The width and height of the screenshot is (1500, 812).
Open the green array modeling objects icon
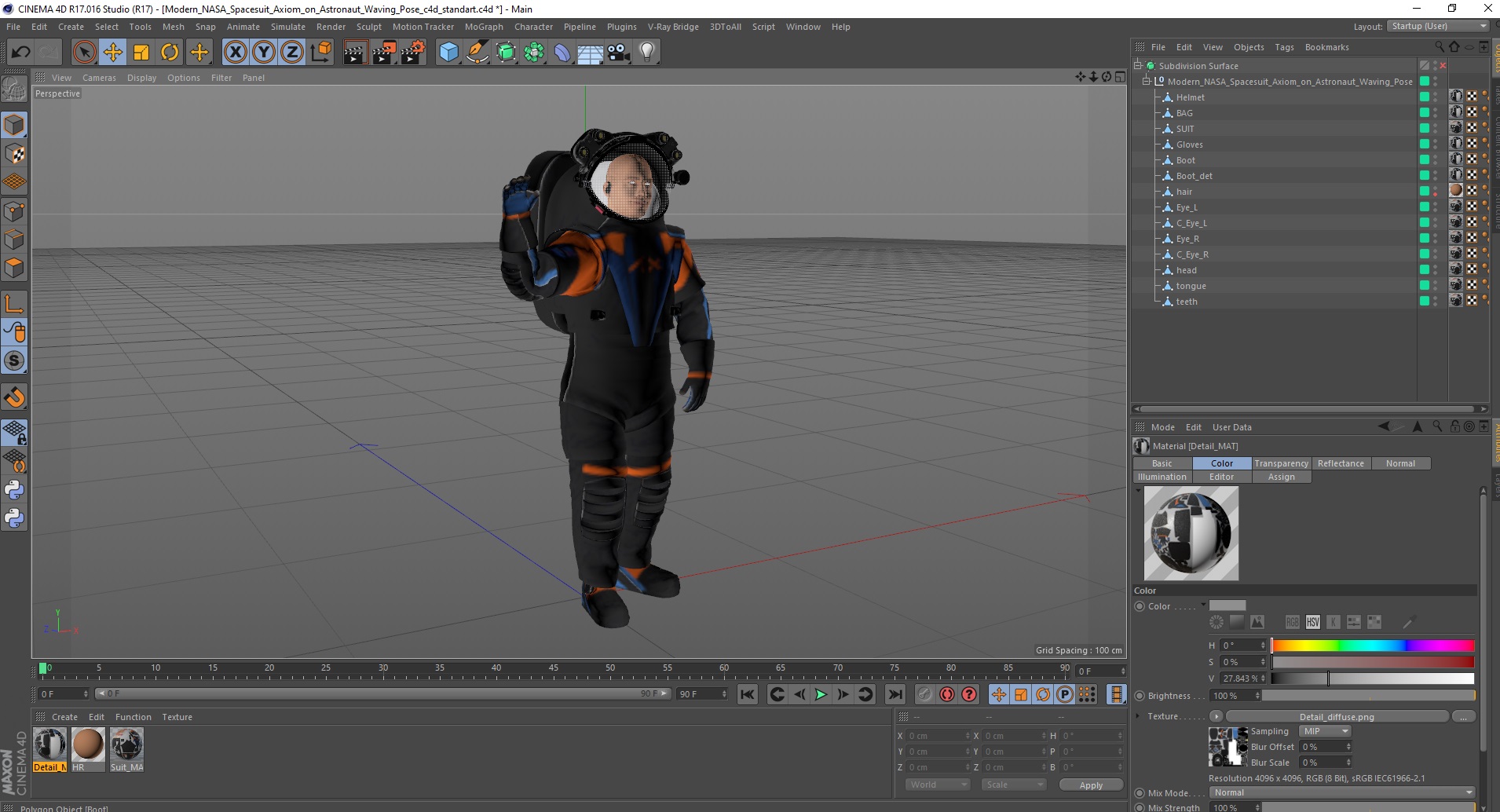534,53
